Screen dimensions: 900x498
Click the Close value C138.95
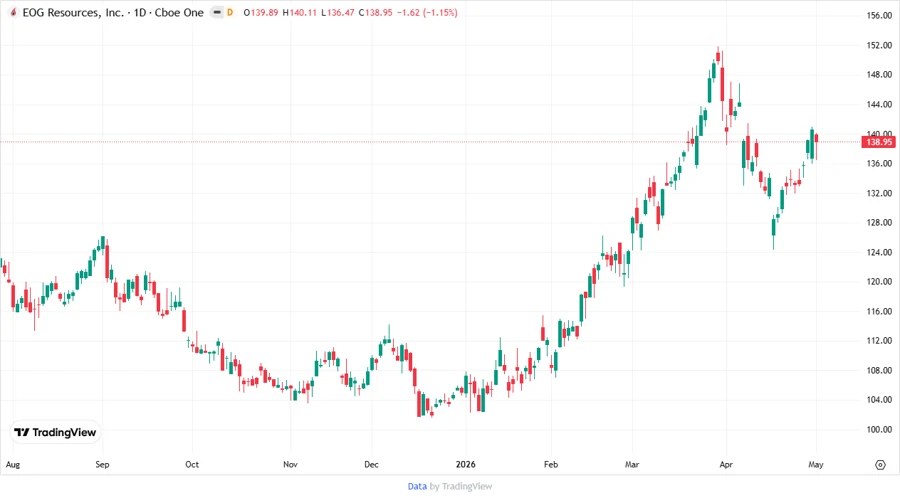click(375, 13)
